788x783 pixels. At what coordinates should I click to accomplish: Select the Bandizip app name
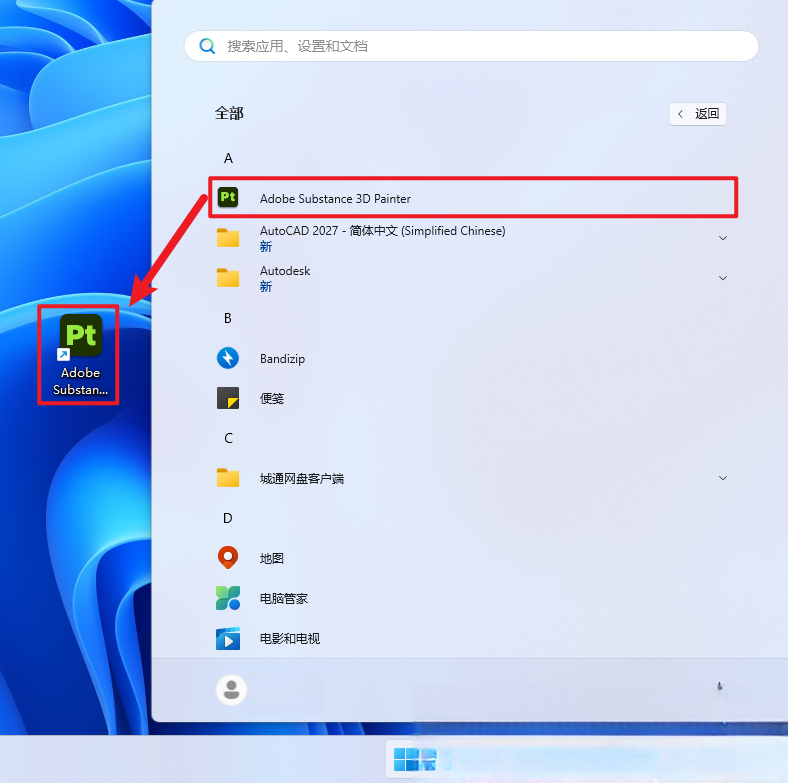point(282,359)
